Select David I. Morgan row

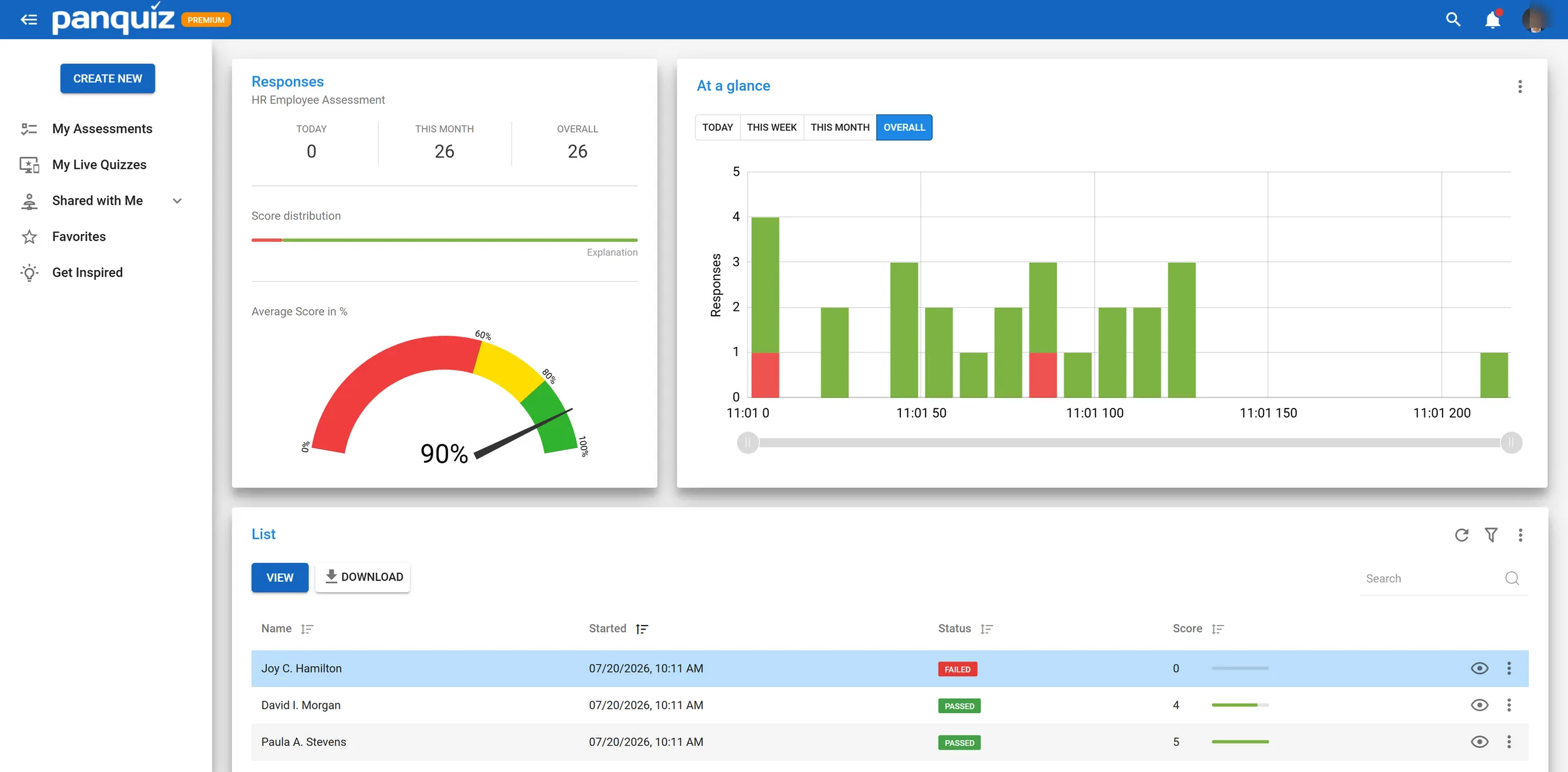(x=890, y=705)
